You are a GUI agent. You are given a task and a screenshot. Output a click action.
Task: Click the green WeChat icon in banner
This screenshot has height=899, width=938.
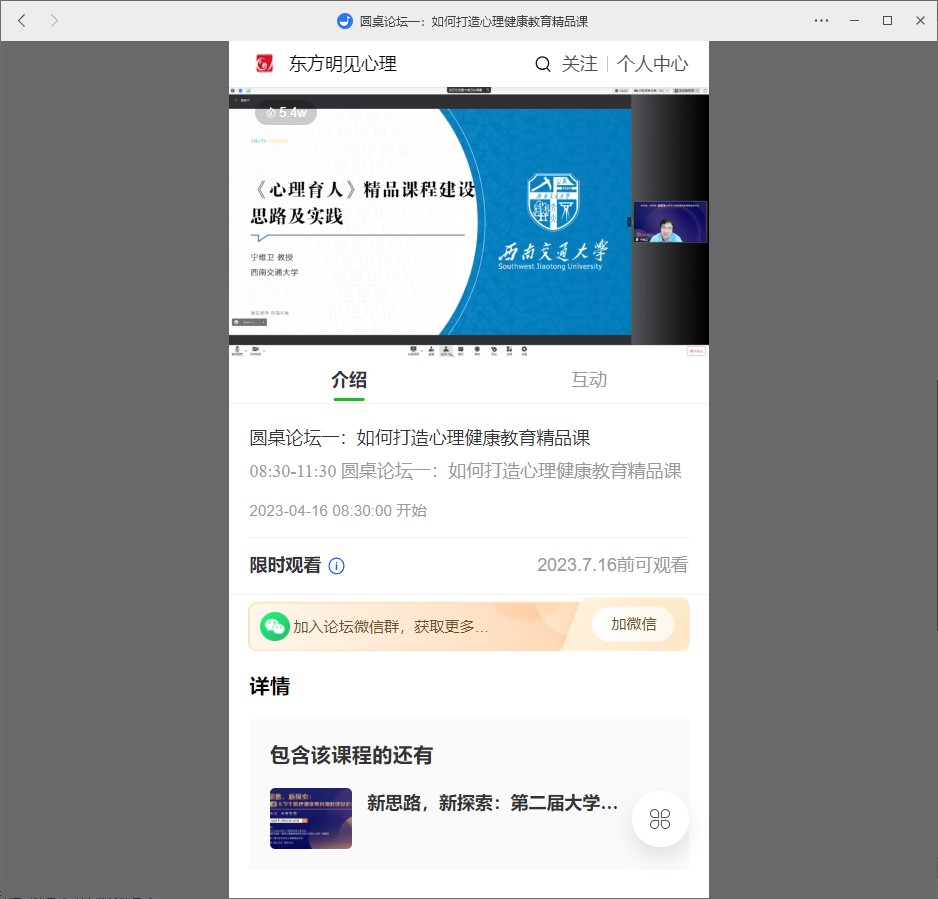point(274,626)
